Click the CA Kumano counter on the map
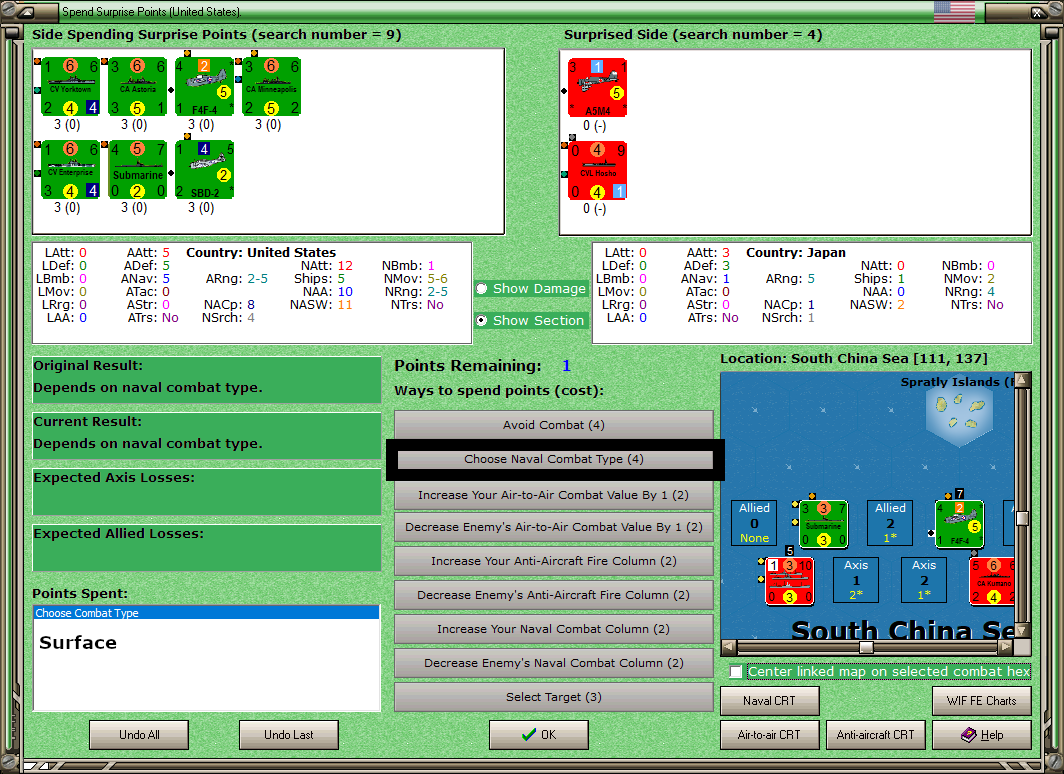Screen dimensions: 1064x774 [x=991, y=581]
